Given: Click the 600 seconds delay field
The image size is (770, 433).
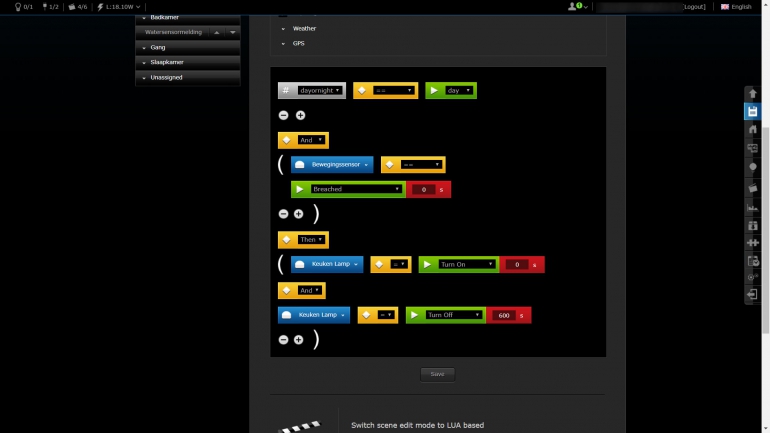Looking at the screenshot, I should point(504,315).
